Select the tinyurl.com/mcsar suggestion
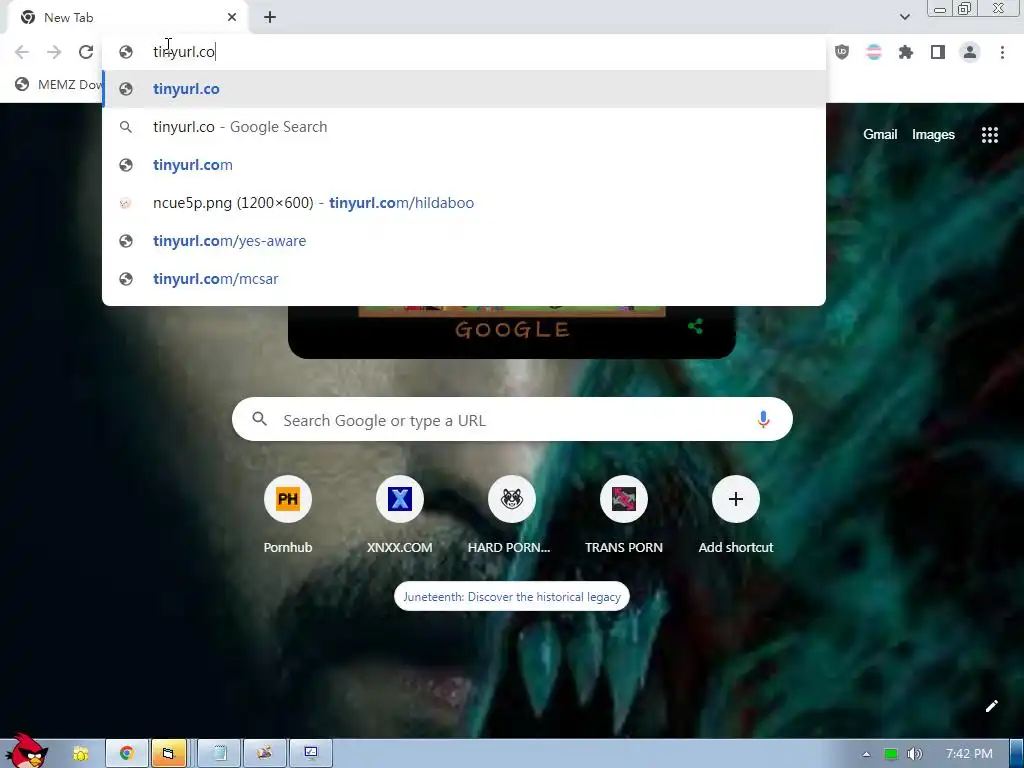 tap(464, 278)
